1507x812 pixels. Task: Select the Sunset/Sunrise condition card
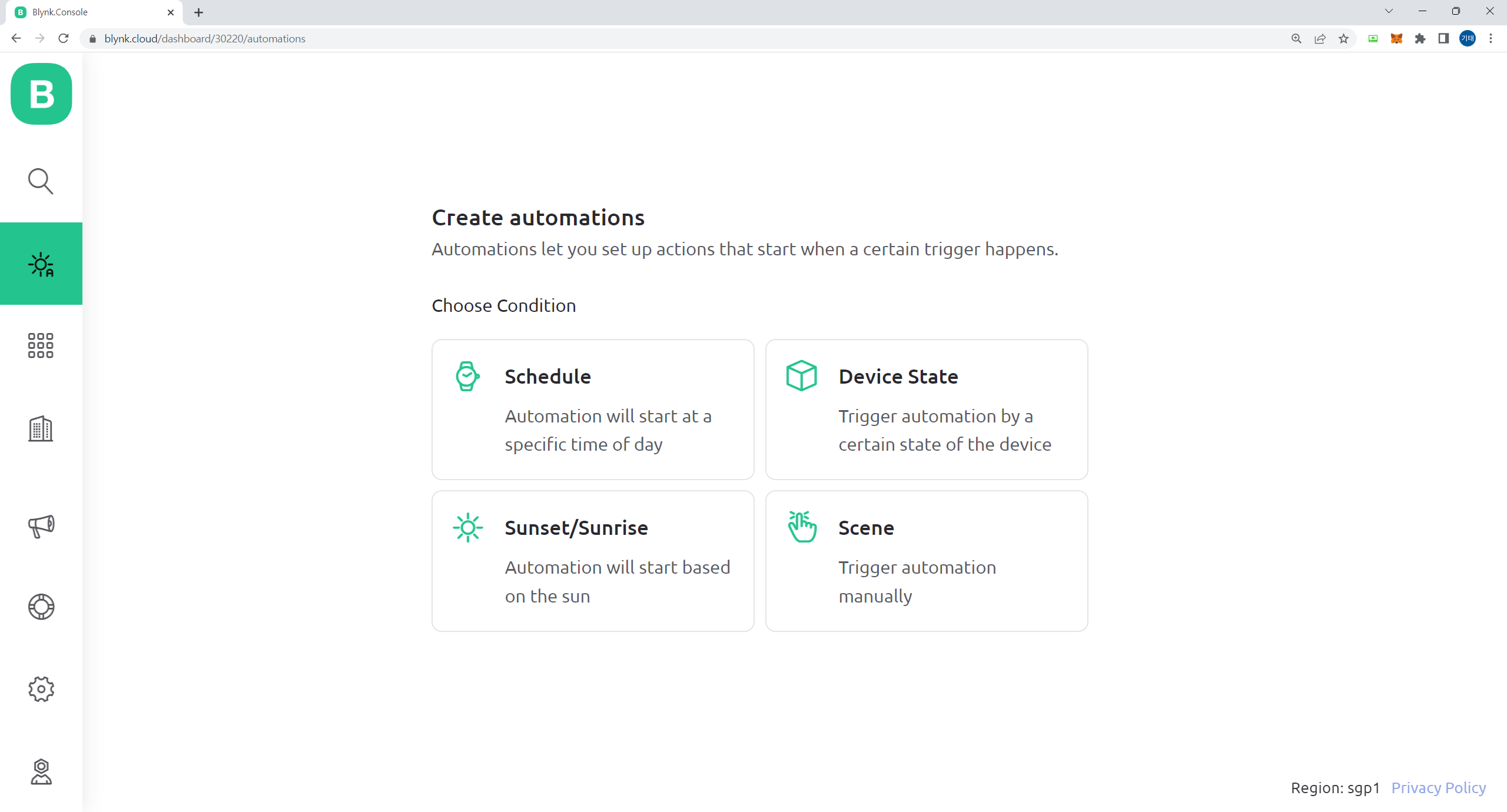(592, 561)
